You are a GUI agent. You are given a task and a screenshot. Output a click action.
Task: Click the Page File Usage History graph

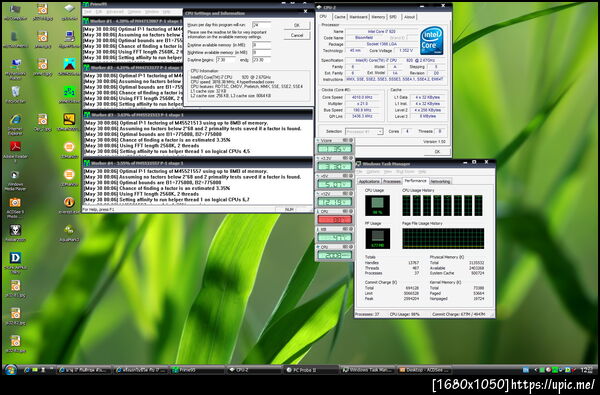[443, 238]
